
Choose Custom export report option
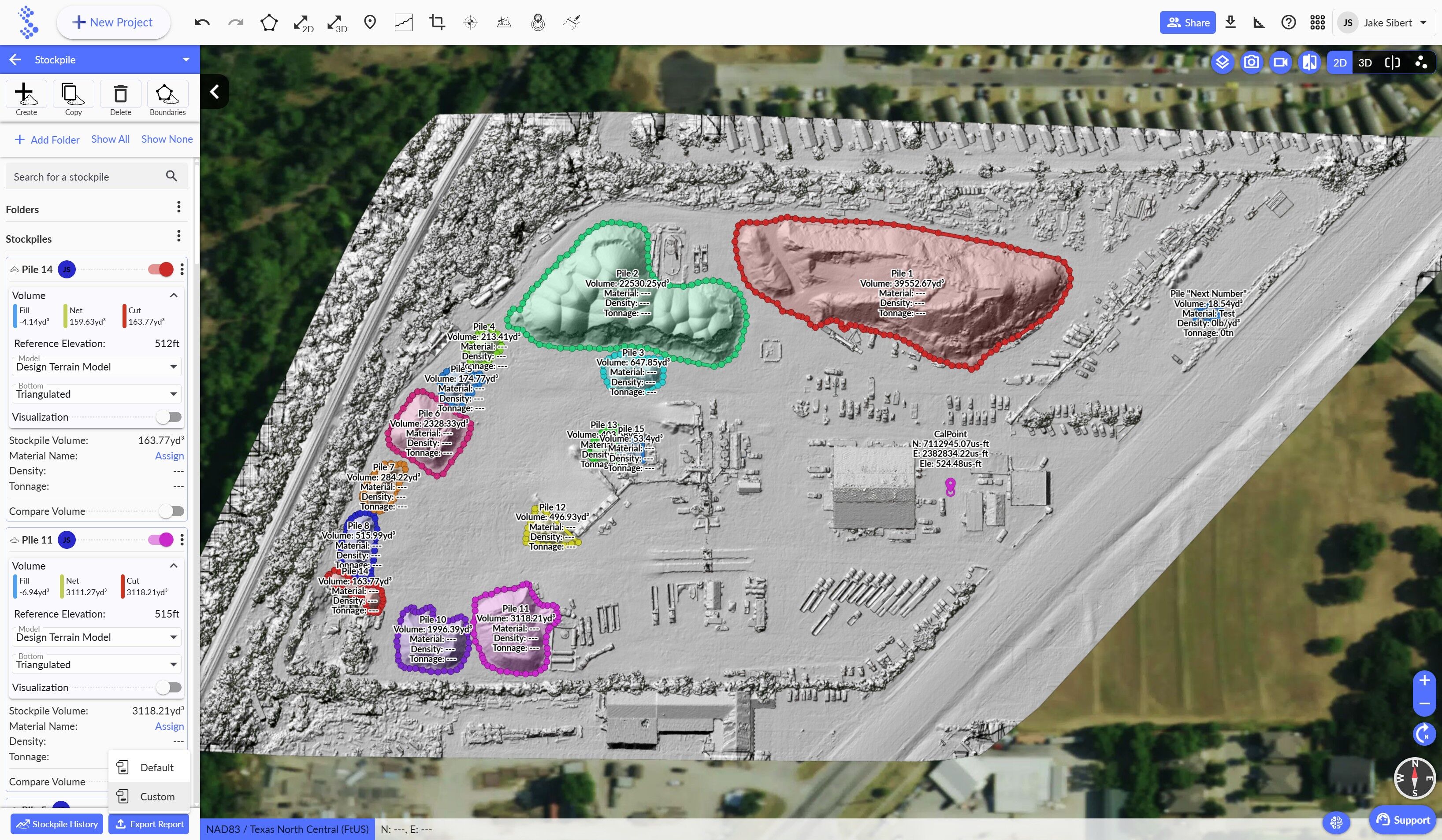pyautogui.click(x=149, y=796)
